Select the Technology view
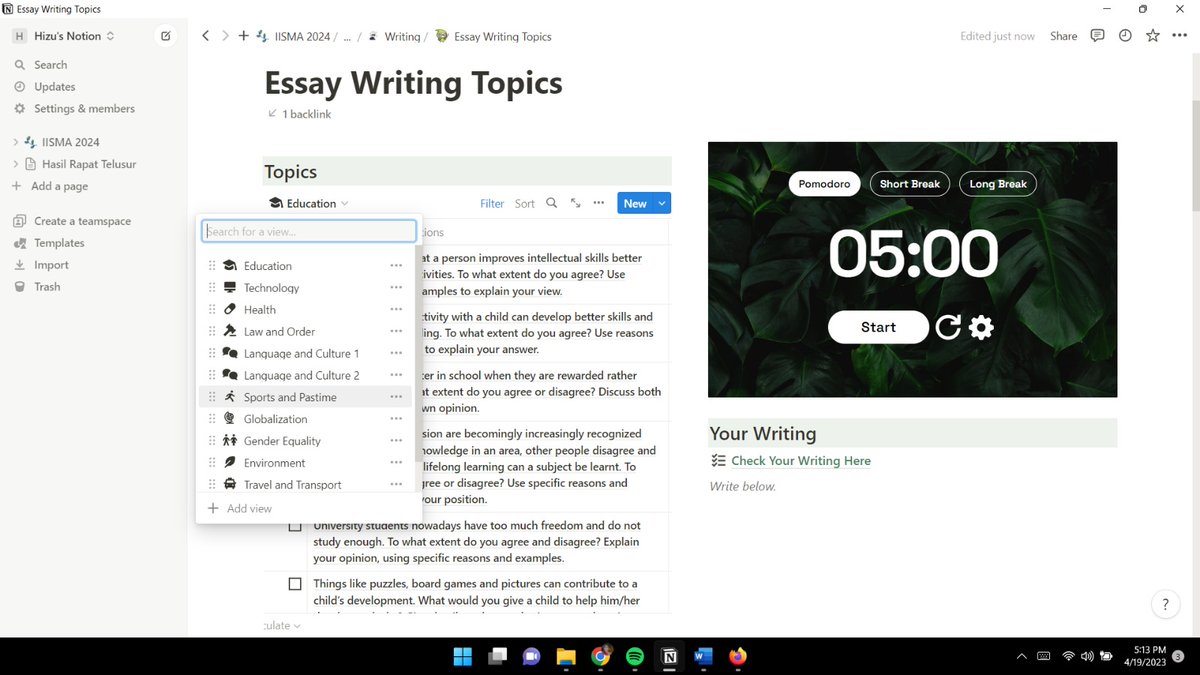This screenshot has width=1200, height=675. pos(271,288)
